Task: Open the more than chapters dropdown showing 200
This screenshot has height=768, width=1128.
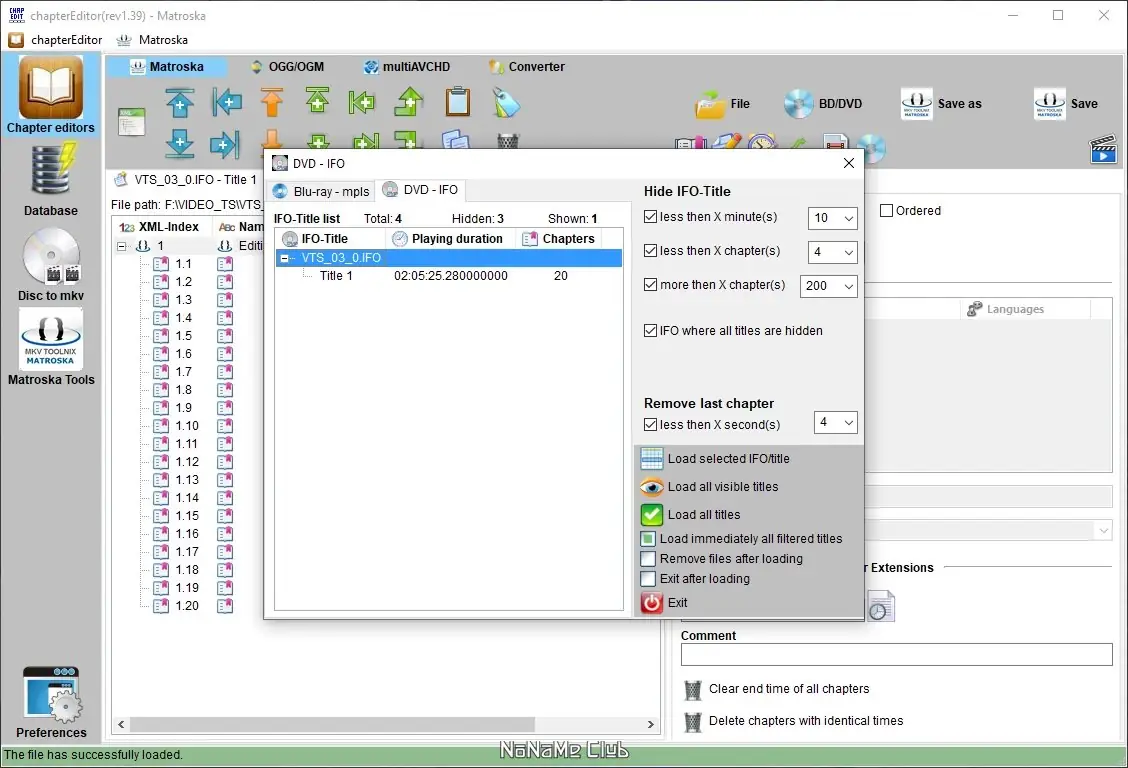Action: (x=829, y=285)
